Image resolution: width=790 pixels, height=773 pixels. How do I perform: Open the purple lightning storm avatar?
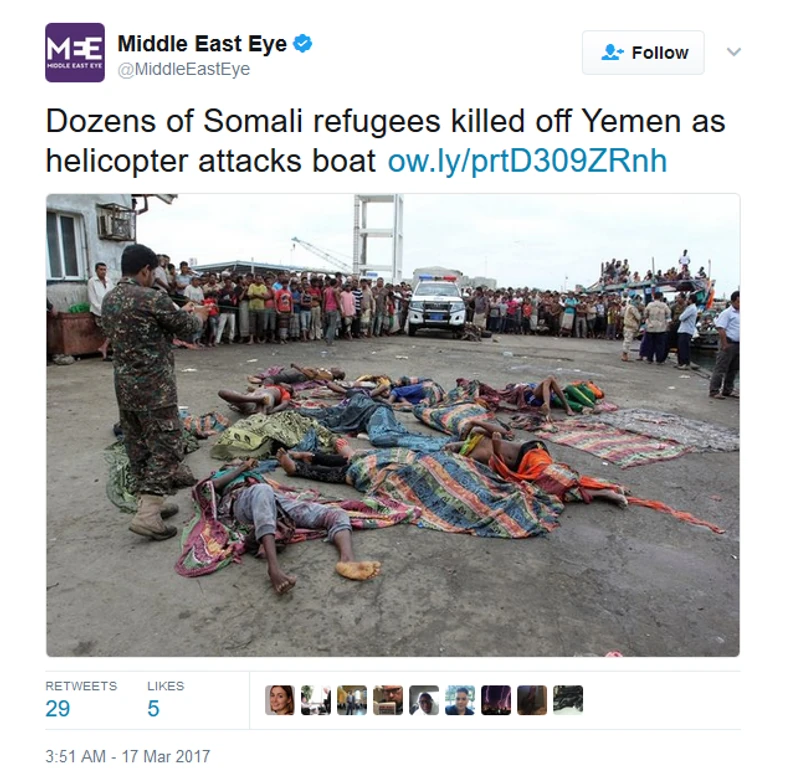pos(496,700)
